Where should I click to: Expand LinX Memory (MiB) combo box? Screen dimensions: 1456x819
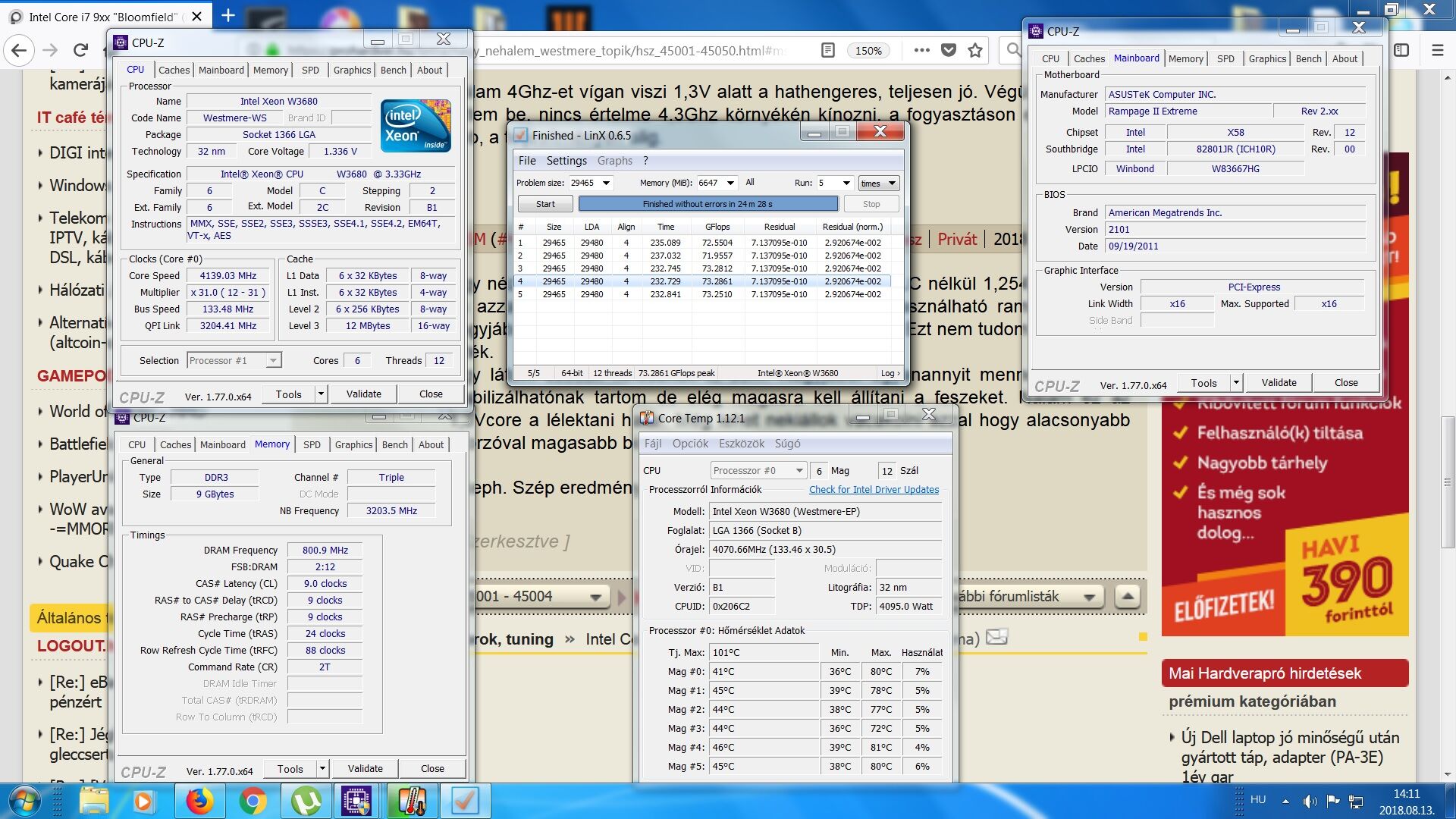coord(730,183)
